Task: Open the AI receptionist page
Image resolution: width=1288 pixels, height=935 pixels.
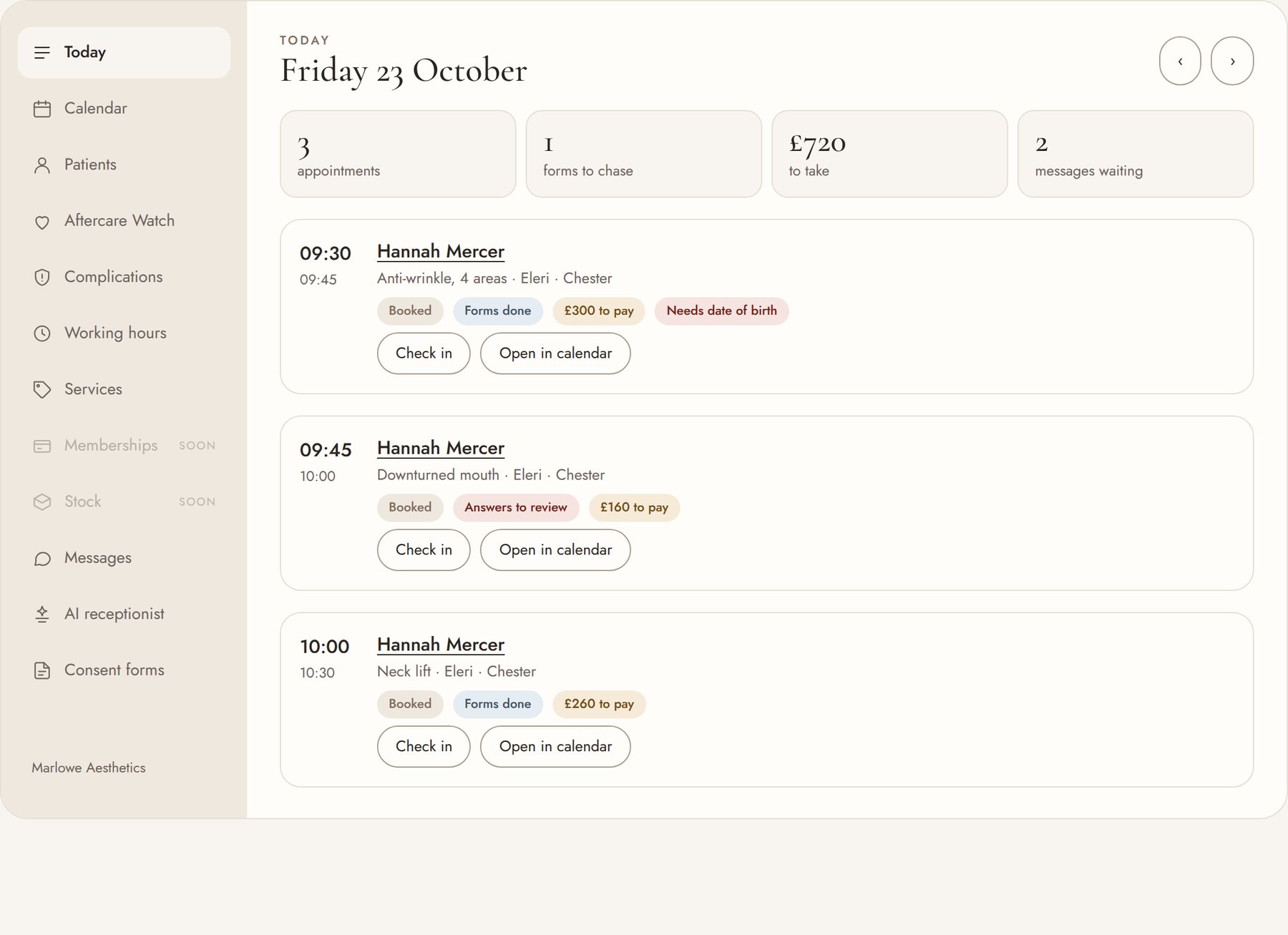Action: (124, 614)
